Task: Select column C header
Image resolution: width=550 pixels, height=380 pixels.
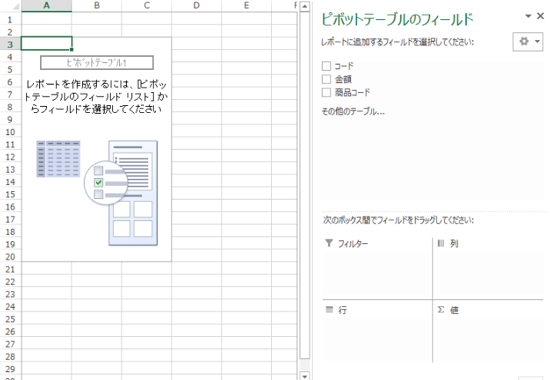Action: 147,5
